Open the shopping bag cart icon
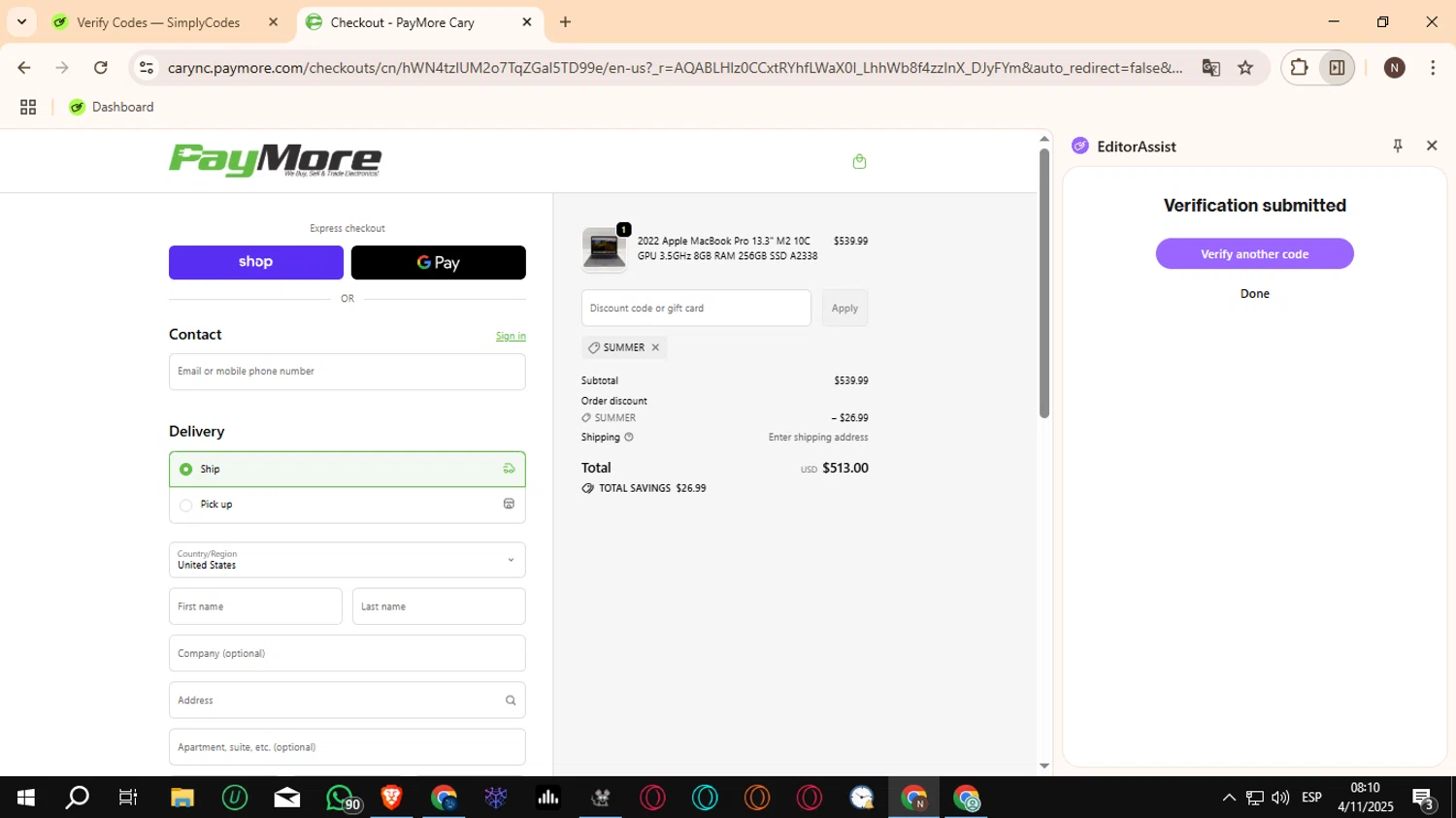Viewport: 1456px width, 818px height. [859, 161]
